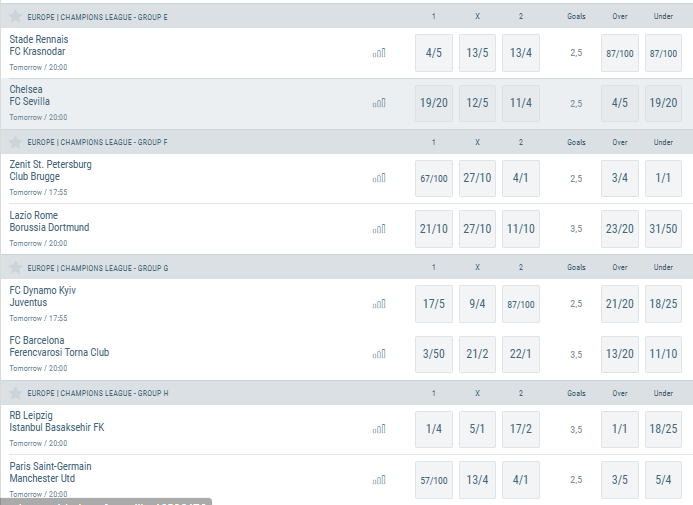
Task: Star the Champions League Group G section
Action: click(x=15, y=268)
